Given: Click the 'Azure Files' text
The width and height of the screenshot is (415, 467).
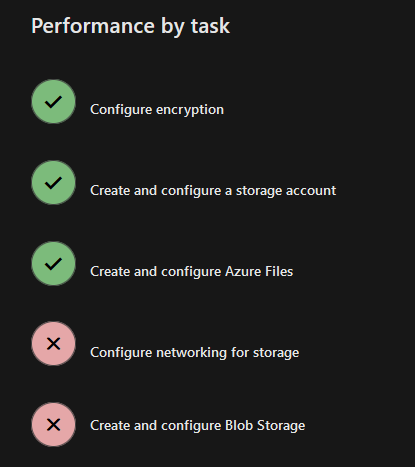Looking at the screenshot, I should click(259, 271).
